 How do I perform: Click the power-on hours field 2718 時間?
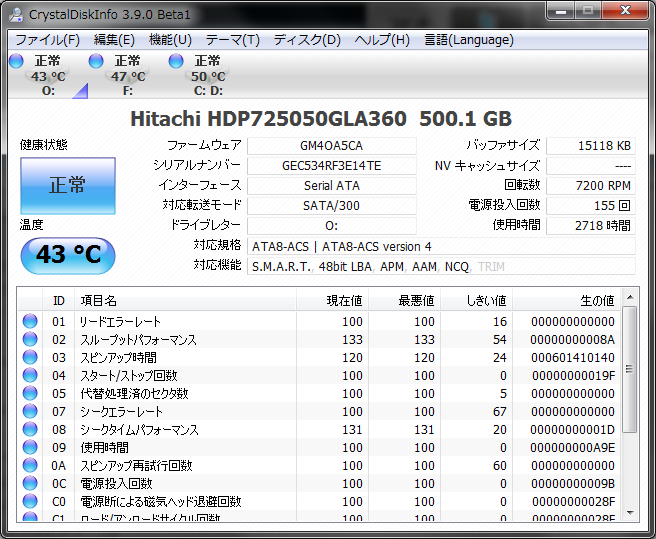[591, 226]
